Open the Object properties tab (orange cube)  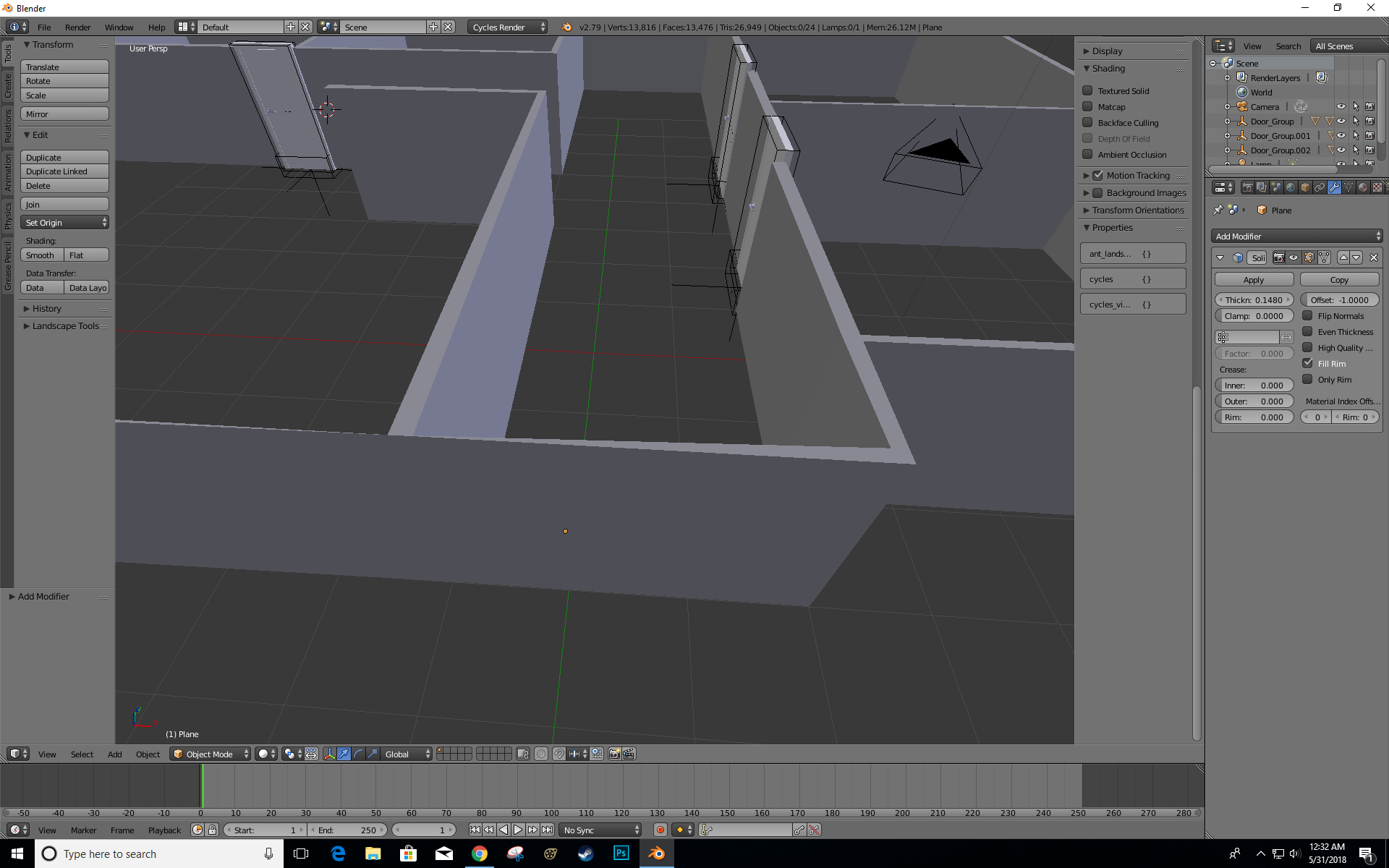(1305, 187)
